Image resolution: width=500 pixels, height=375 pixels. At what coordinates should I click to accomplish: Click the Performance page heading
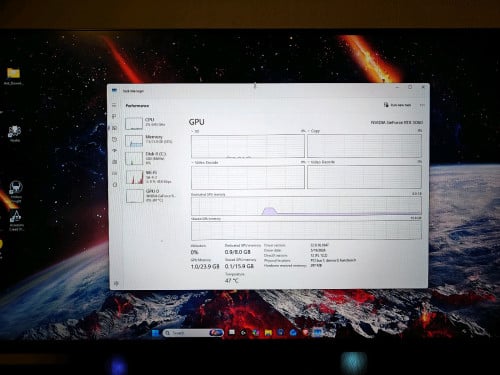pyautogui.click(x=137, y=106)
